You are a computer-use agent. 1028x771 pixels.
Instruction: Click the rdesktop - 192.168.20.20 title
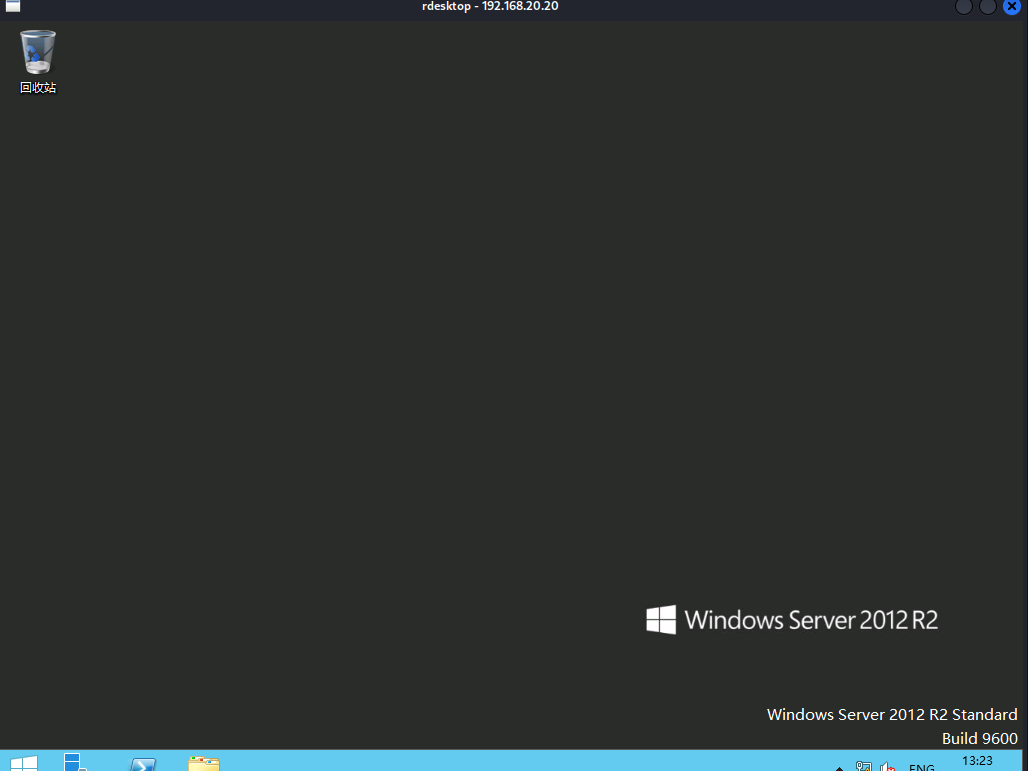click(x=490, y=6)
